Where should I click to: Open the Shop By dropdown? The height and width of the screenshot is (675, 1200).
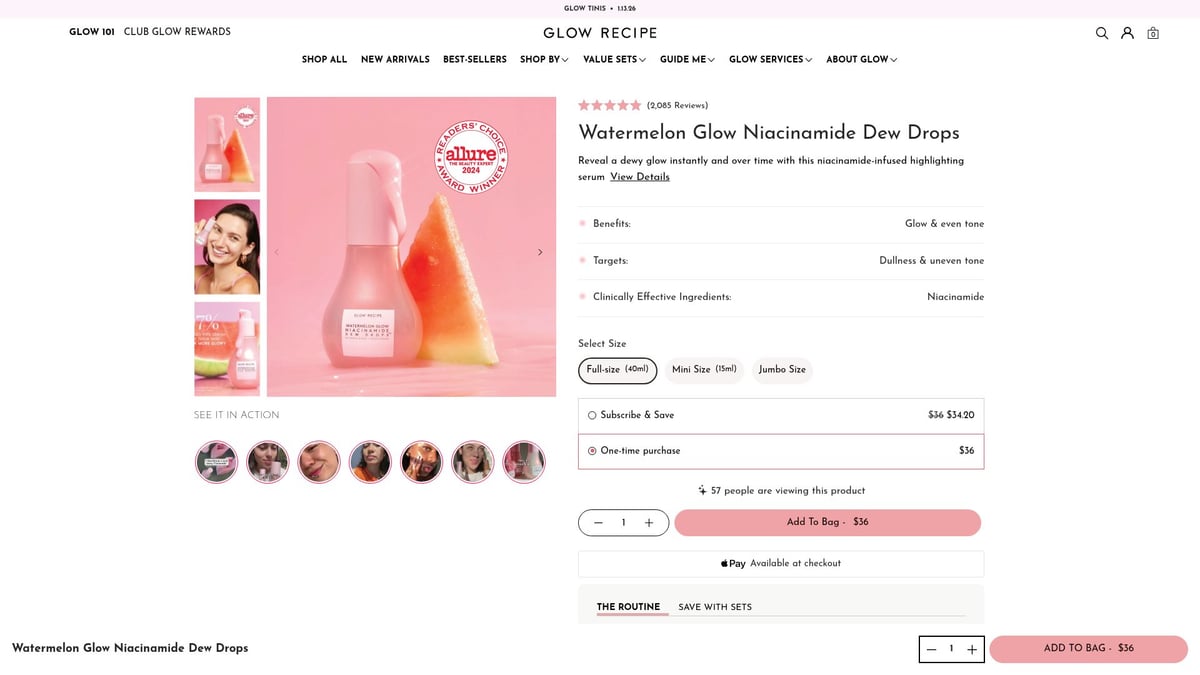click(543, 59)
